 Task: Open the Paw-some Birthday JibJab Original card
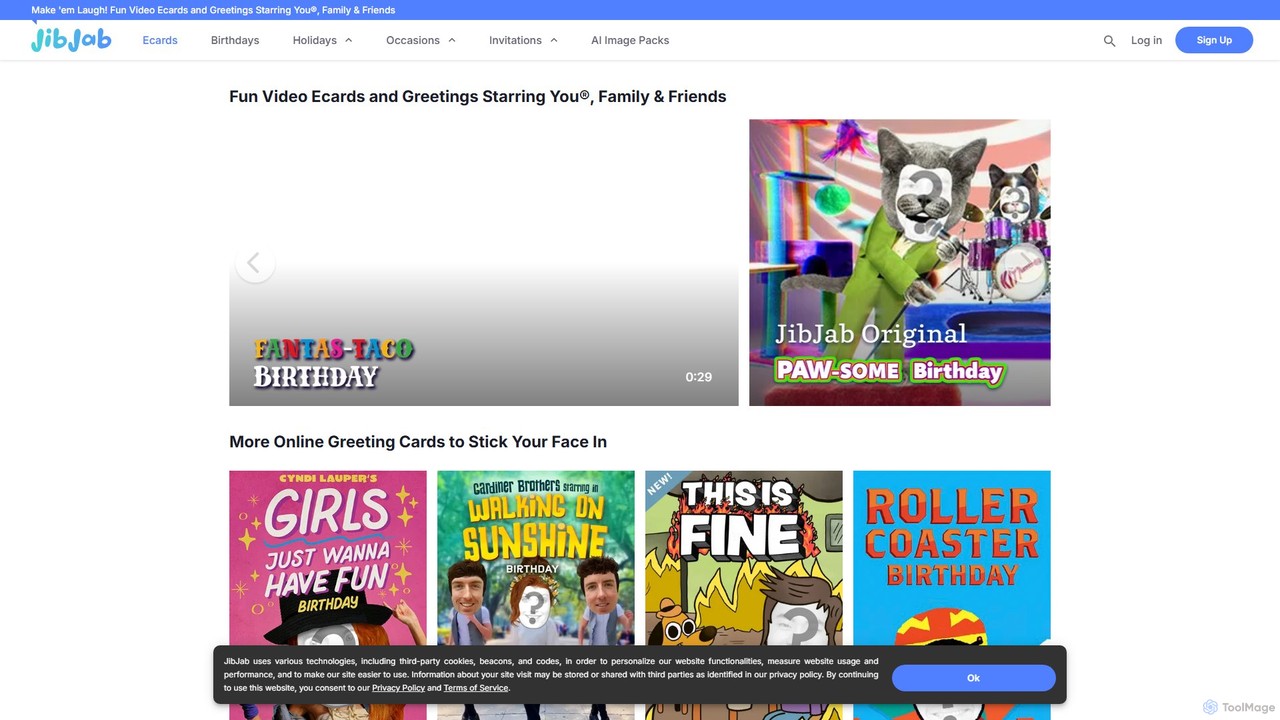coord(900,263)
